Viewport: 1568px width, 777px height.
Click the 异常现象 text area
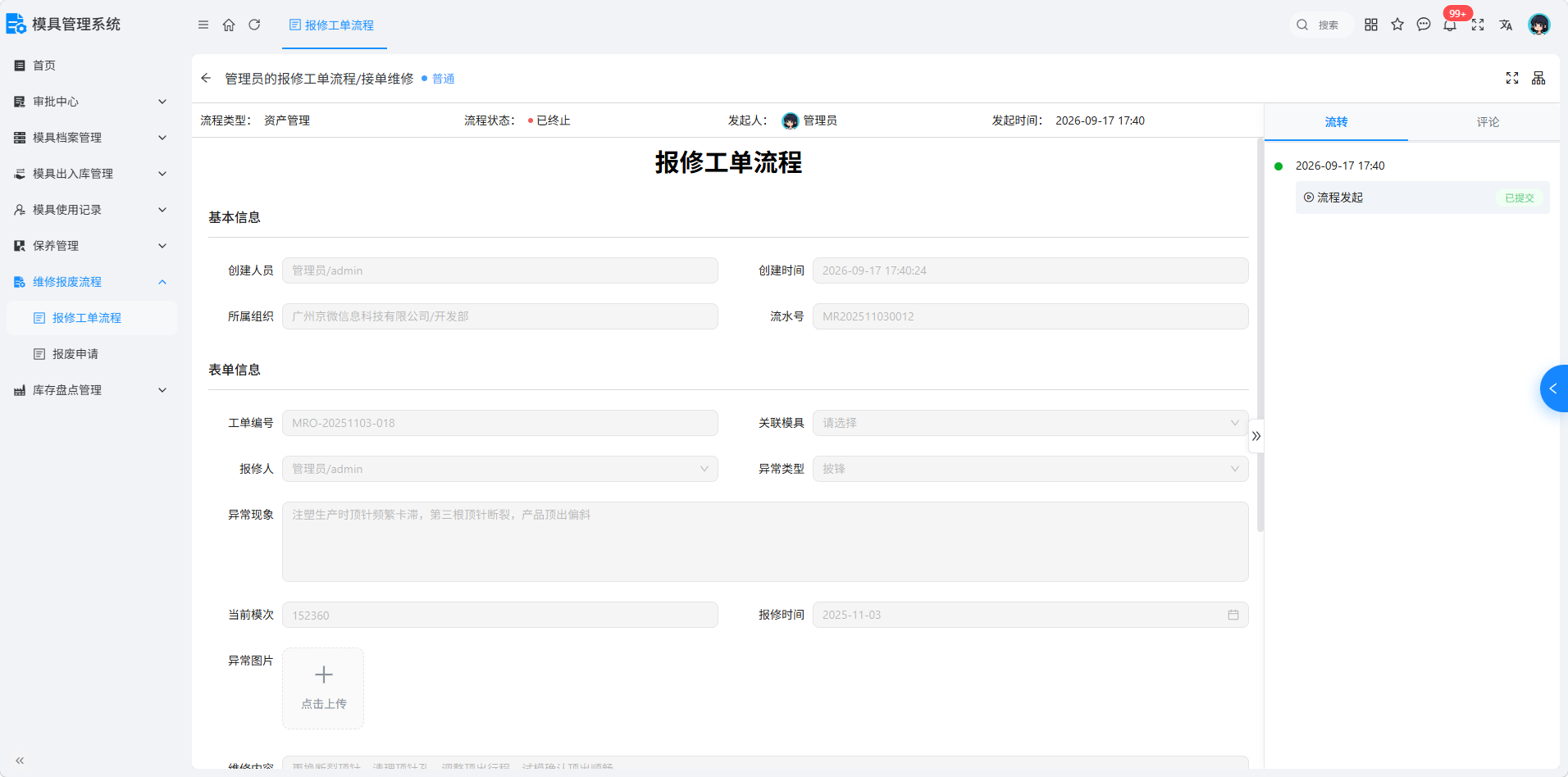765,542
